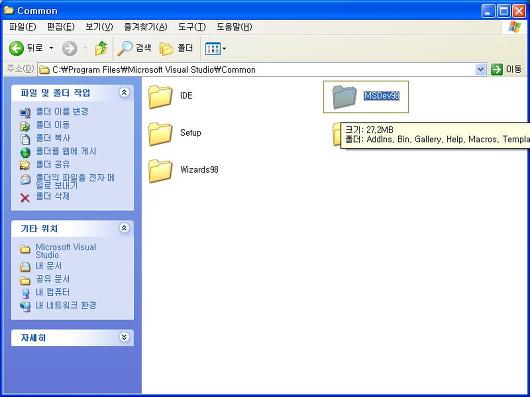Click Rename this folder (폴더 이름 변경) link

[62, 111]
